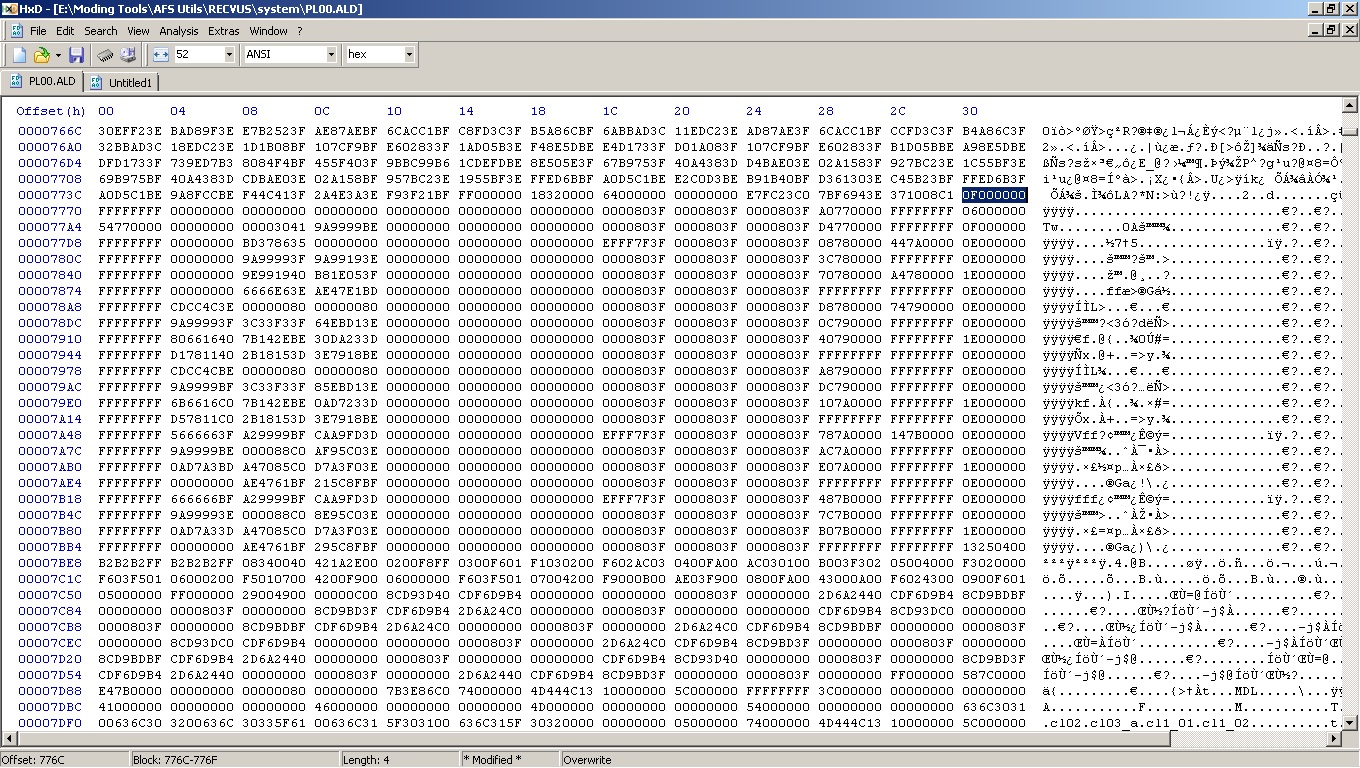Click the vertical scrollbar down arrow
This screenshot has height=768, width=1360.
click(x=1349, y=723)
